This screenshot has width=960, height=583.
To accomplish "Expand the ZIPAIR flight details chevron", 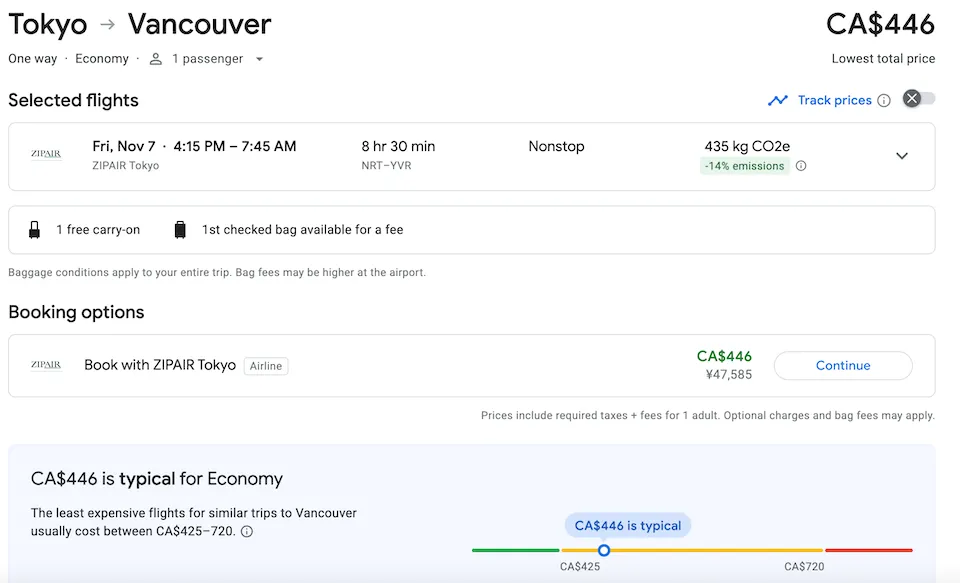I will 901,156.
